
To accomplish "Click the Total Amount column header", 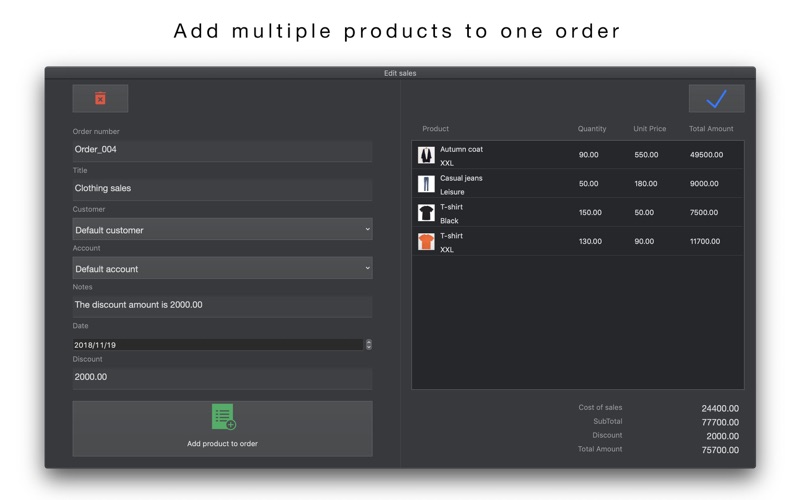I will click(711, 129).
